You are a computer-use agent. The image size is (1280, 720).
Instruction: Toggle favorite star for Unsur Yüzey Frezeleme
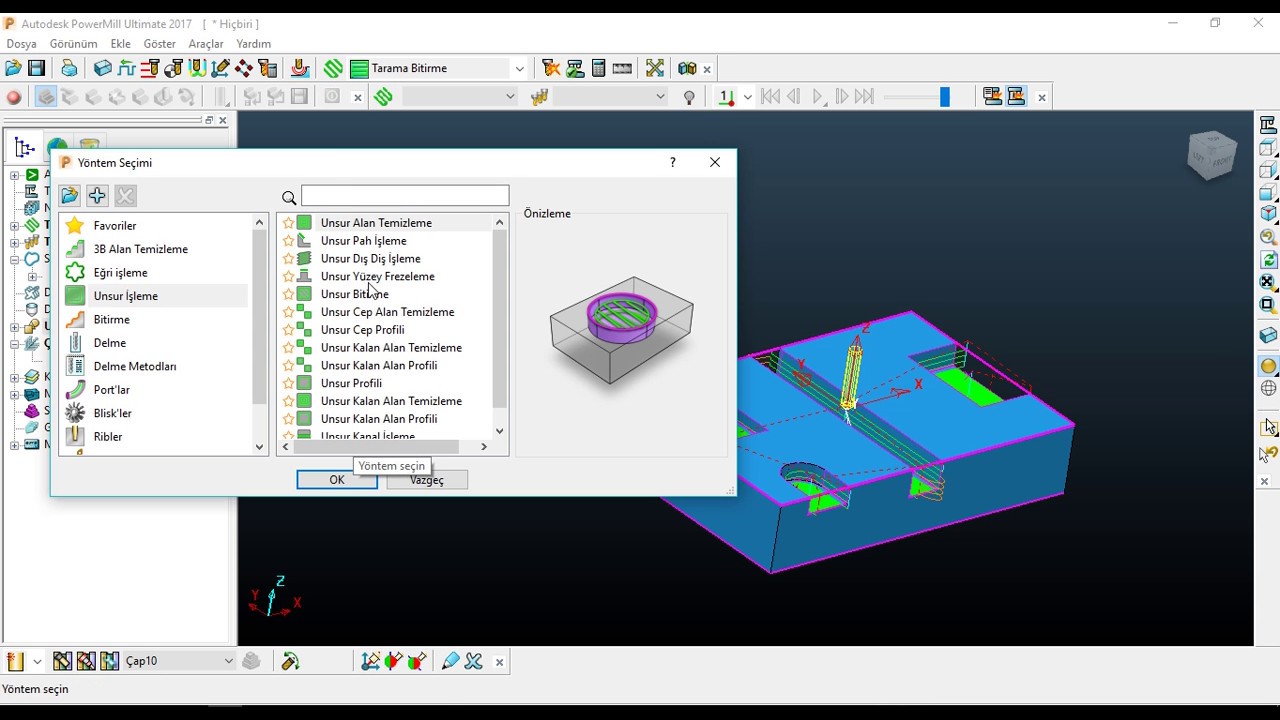289,277
